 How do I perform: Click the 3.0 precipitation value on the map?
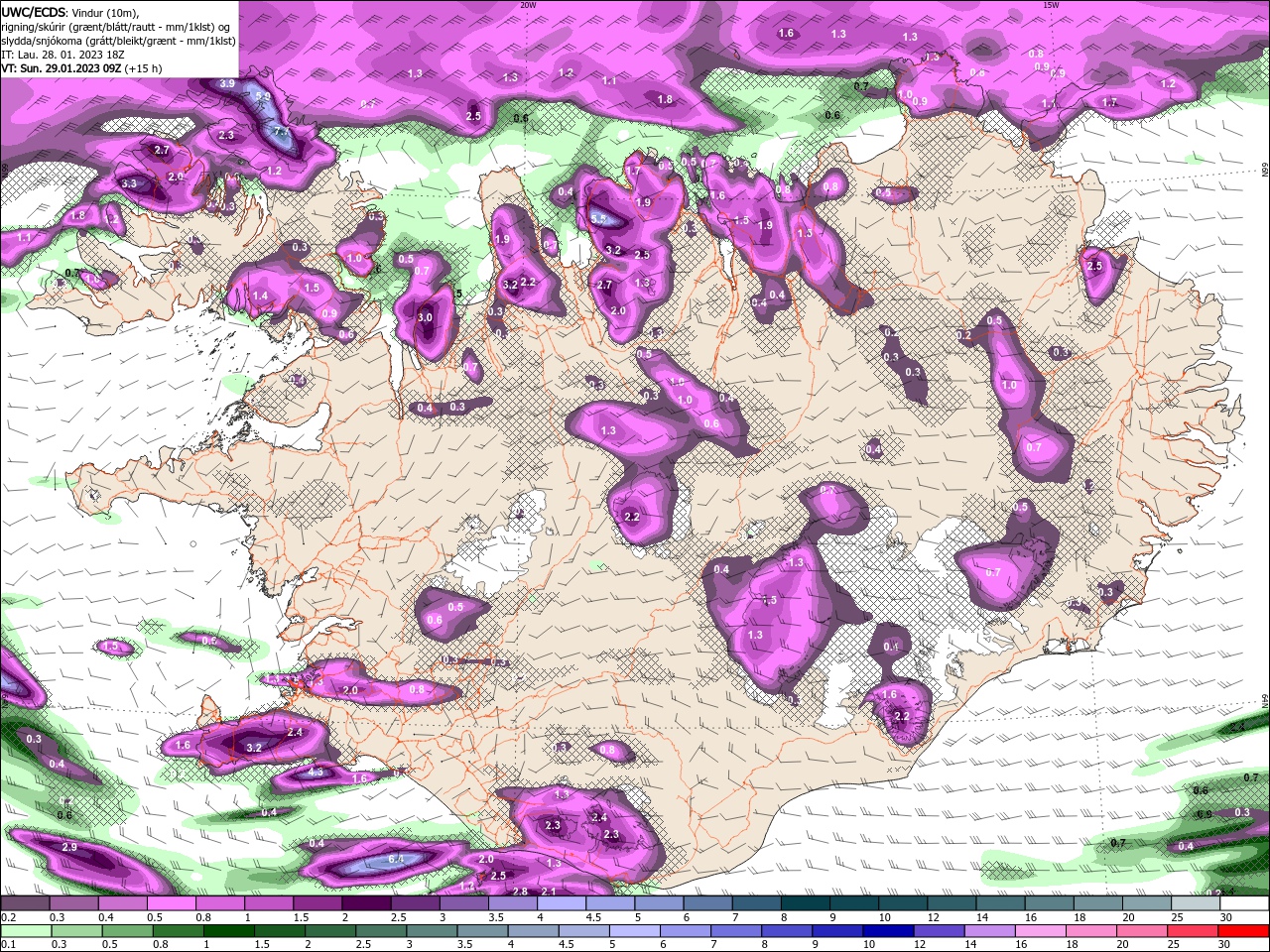(425, 317)
